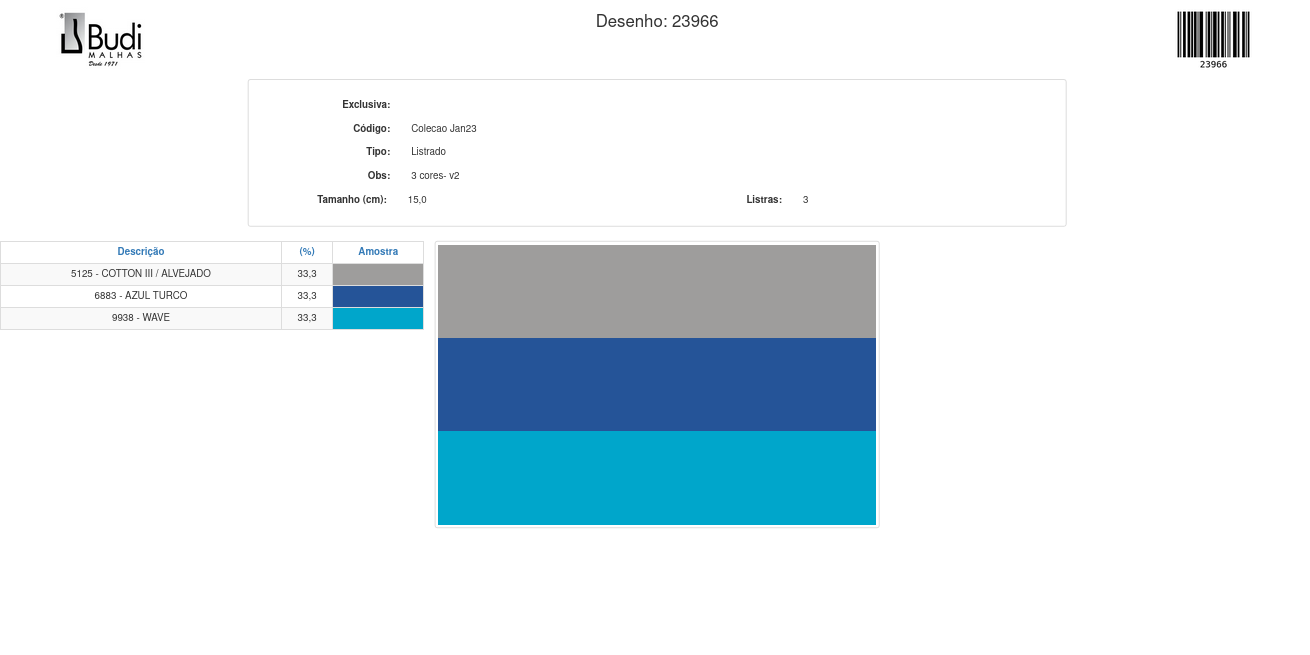Click the dark blue Azul Turco swatch
This screenshot has height=655, width=1310.
[378, 297]
